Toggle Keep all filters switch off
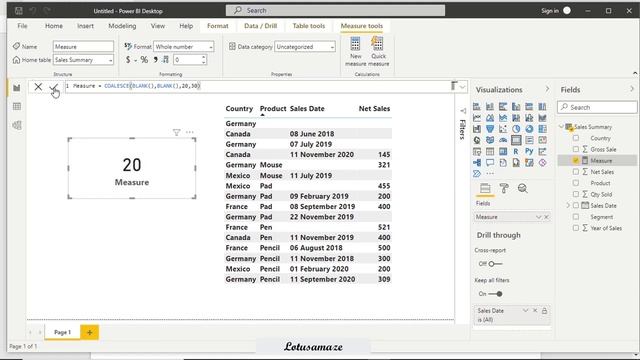Viewport: 640px width, 360px height. click(495, 294)
